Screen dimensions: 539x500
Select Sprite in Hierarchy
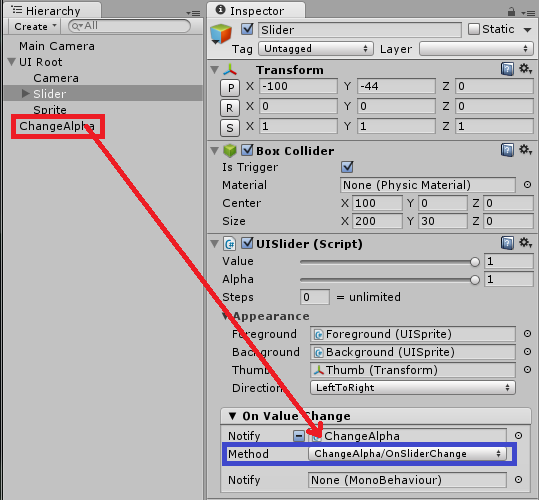[50, 110]
